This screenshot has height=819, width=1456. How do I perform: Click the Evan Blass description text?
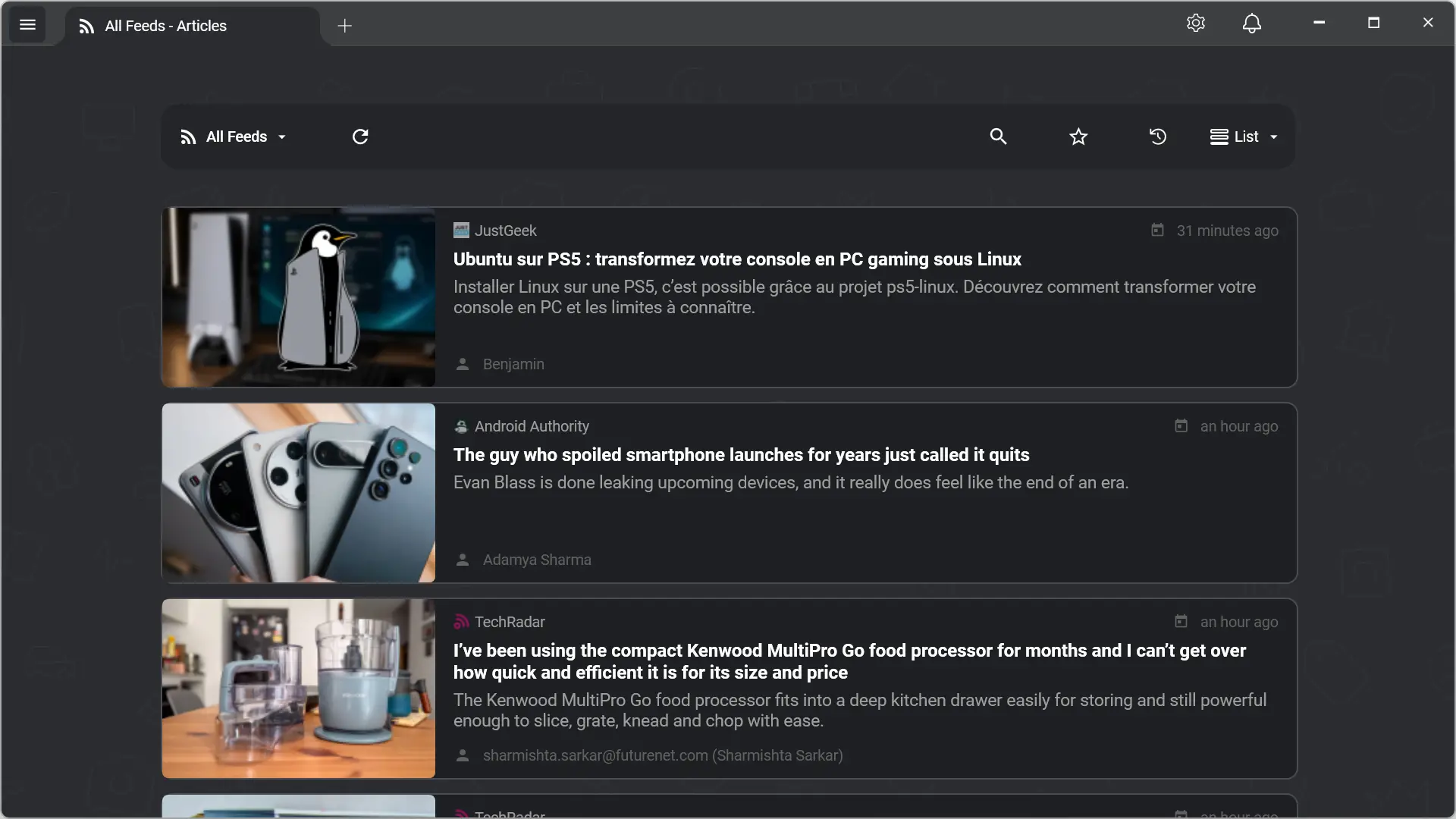[791, 482]
